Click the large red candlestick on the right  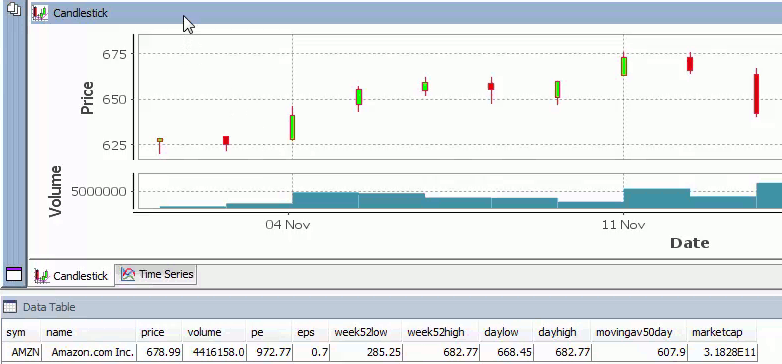756,94
